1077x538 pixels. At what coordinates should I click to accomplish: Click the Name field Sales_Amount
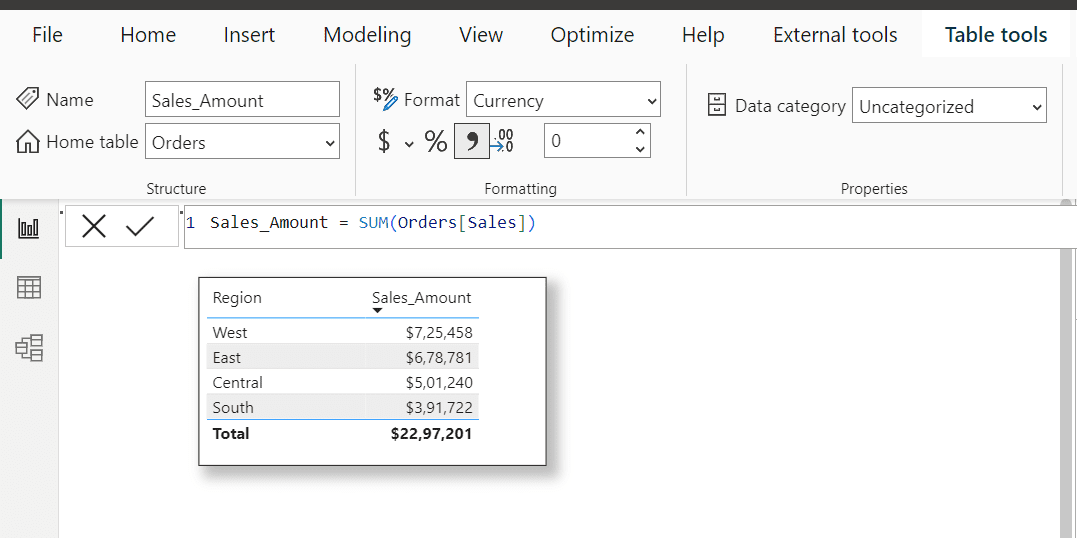[242, 100]
